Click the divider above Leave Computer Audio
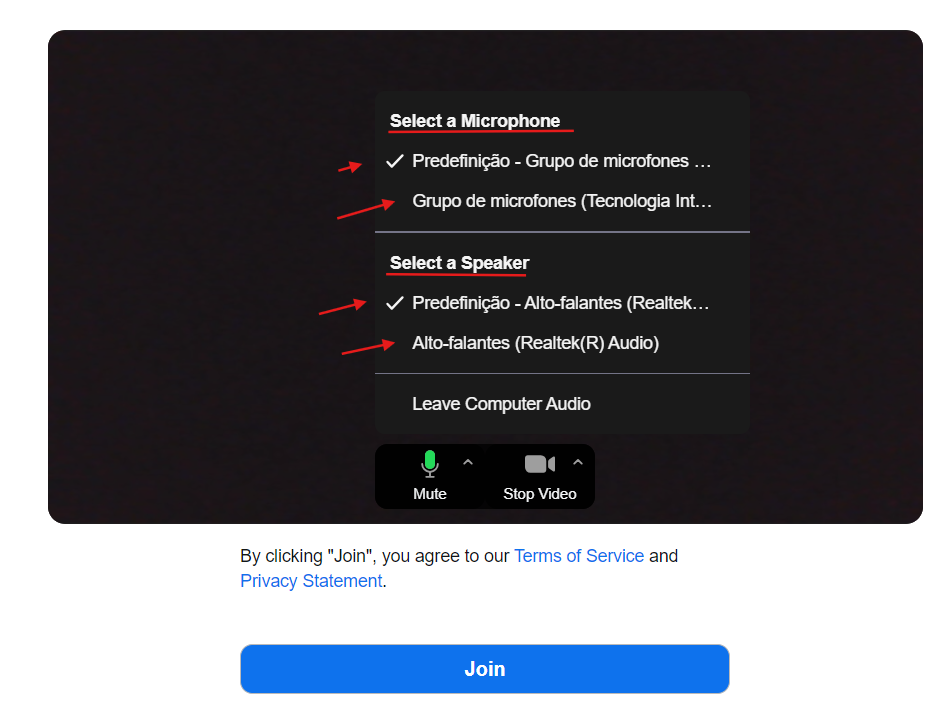 [562, 373]
